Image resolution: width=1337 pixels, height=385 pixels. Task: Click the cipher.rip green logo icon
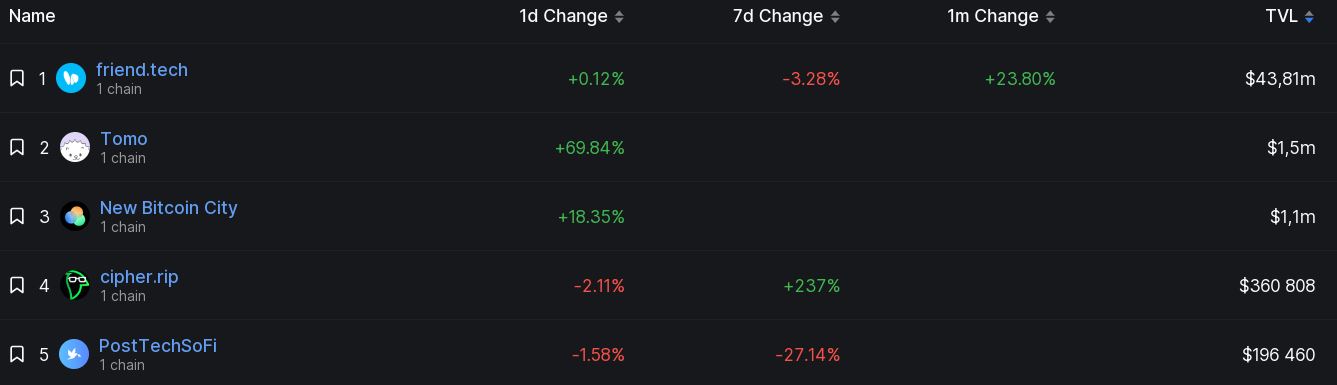[75, 285]
